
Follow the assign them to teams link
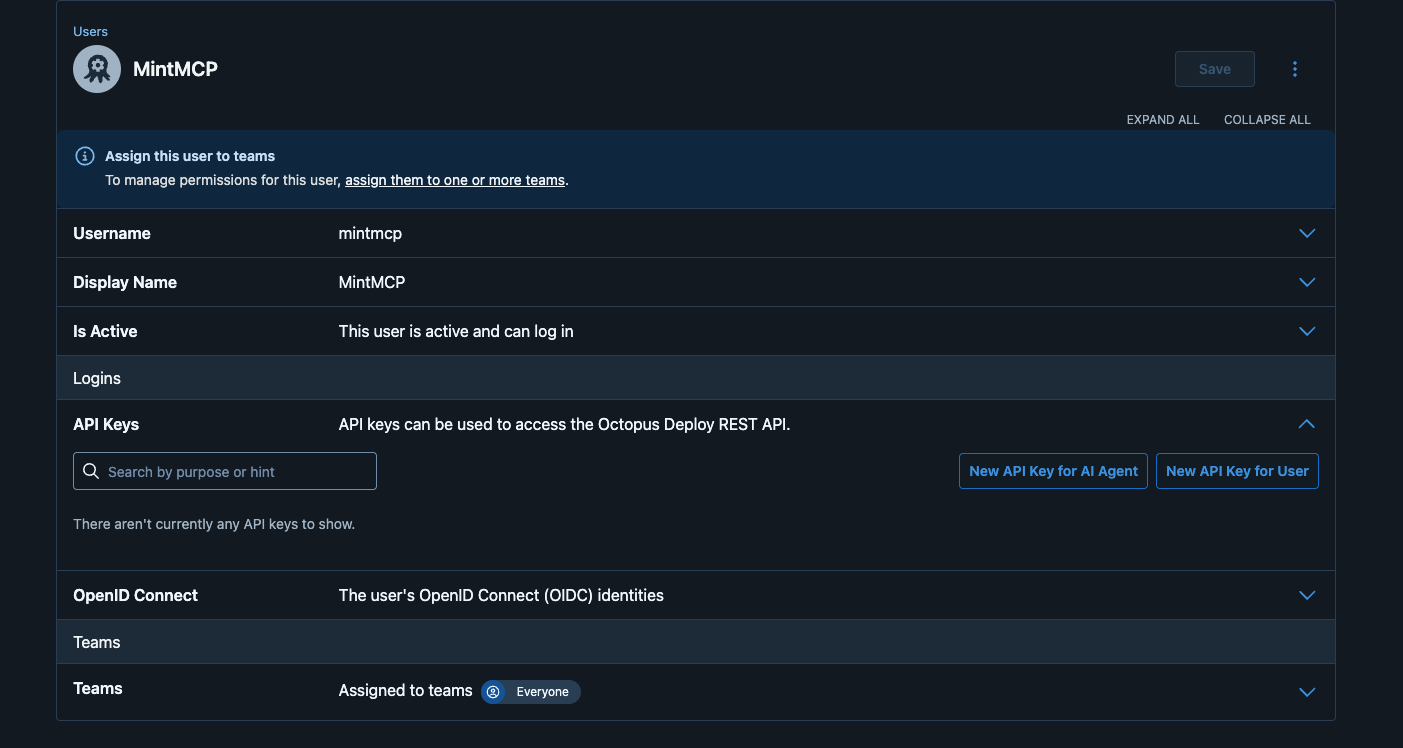point(455,181)
